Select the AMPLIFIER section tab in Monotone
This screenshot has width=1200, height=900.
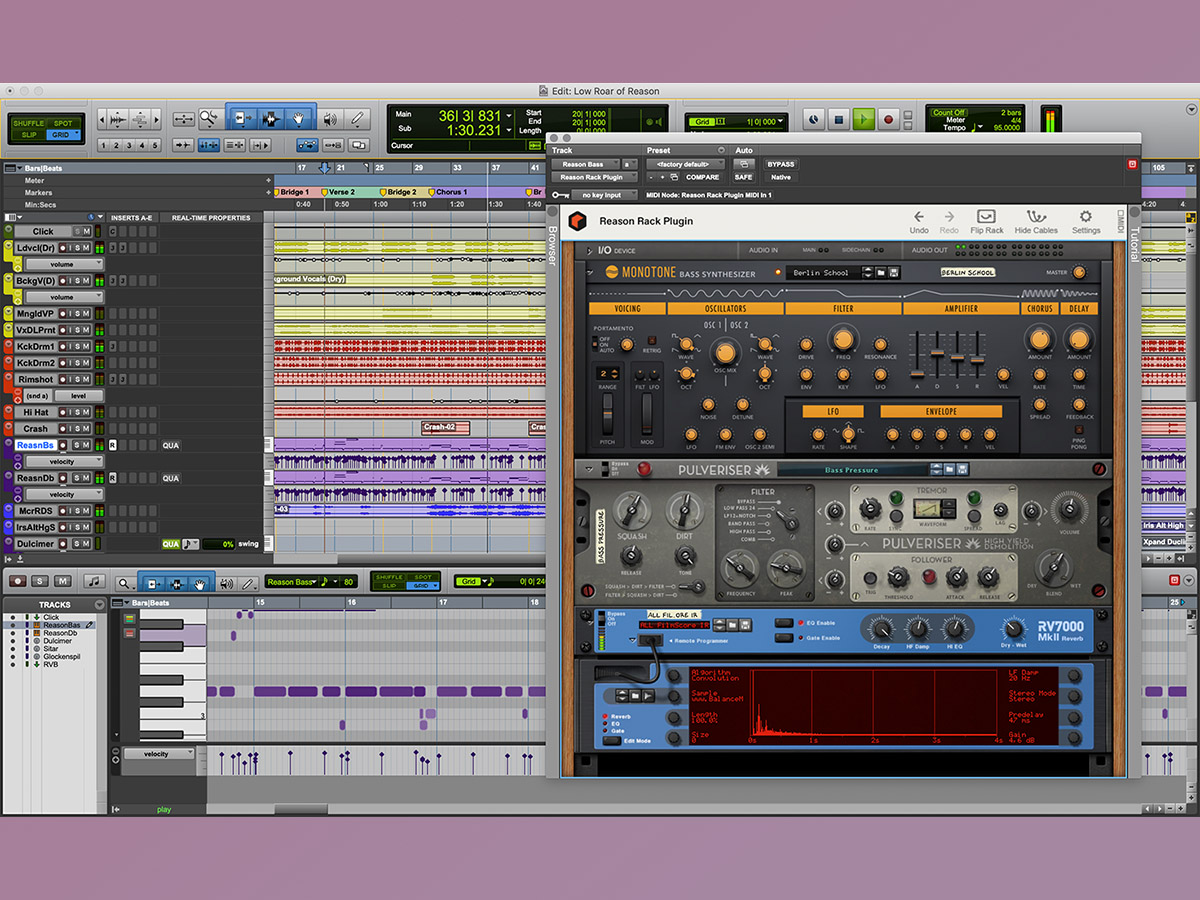961,309
